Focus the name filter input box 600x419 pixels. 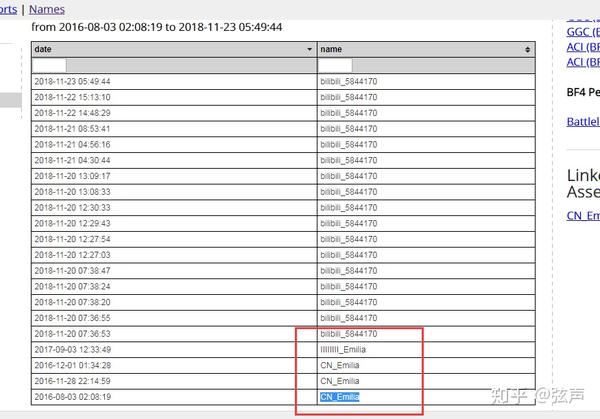[335, 65]
